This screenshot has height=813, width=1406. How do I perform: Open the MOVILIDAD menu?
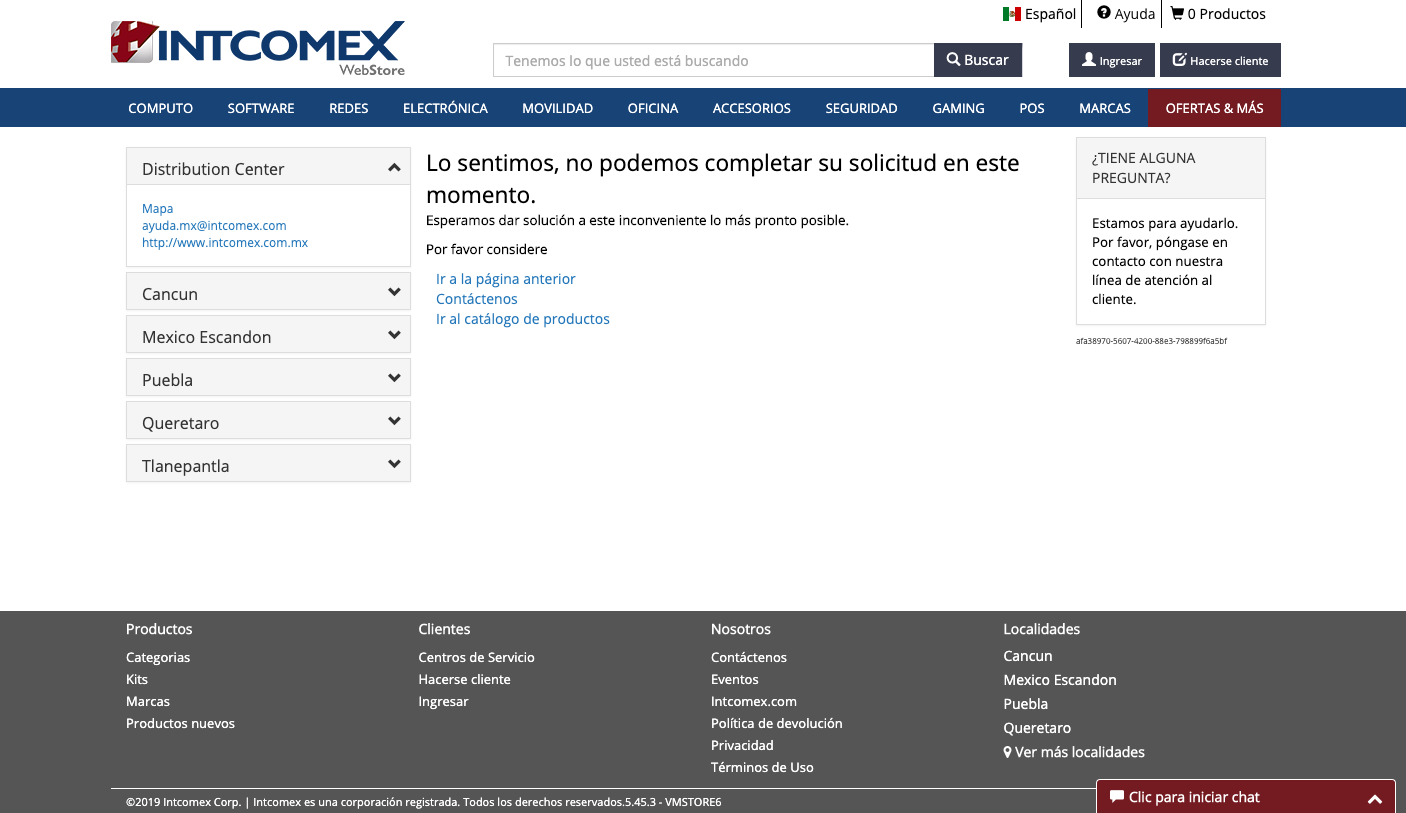(558, 108)
